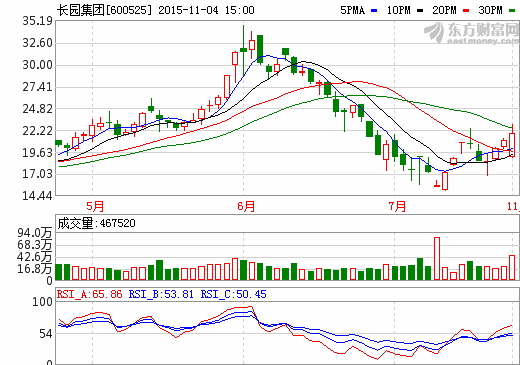Click the 16.8万 volume axis label
The height and width of the screenshot is (365, 520).
[x=35, y=268]
